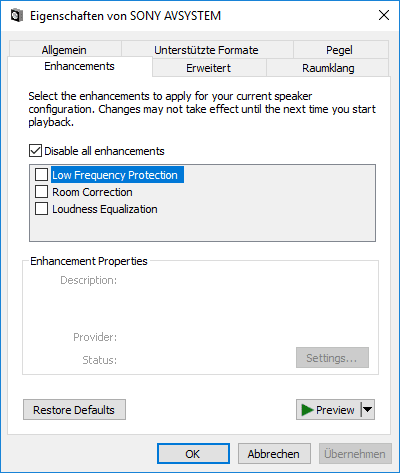Click Restore Defaults button
Screen dimensions: 400x473
pos(74,409)
